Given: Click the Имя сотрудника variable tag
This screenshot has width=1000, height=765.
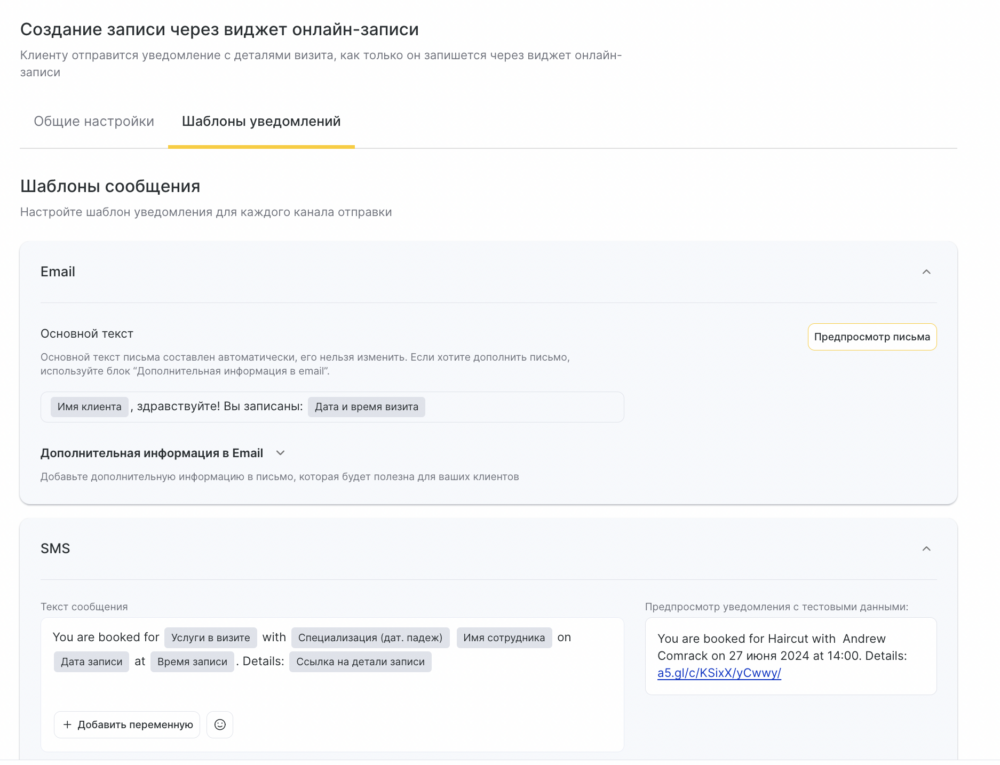Looking at the screenshot, I should [504, 638].
